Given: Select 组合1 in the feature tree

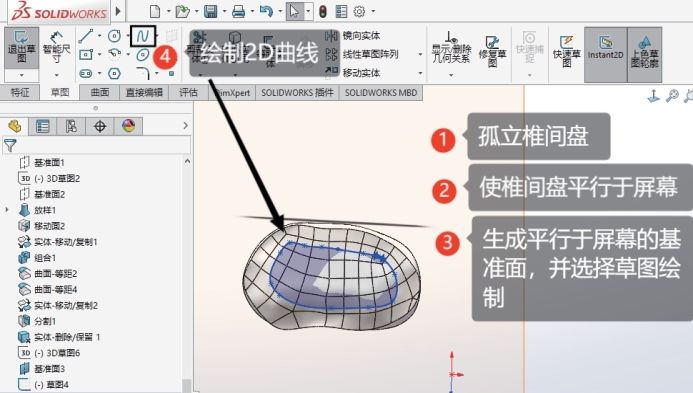Looking at the screenshot, I should [37, 258].
